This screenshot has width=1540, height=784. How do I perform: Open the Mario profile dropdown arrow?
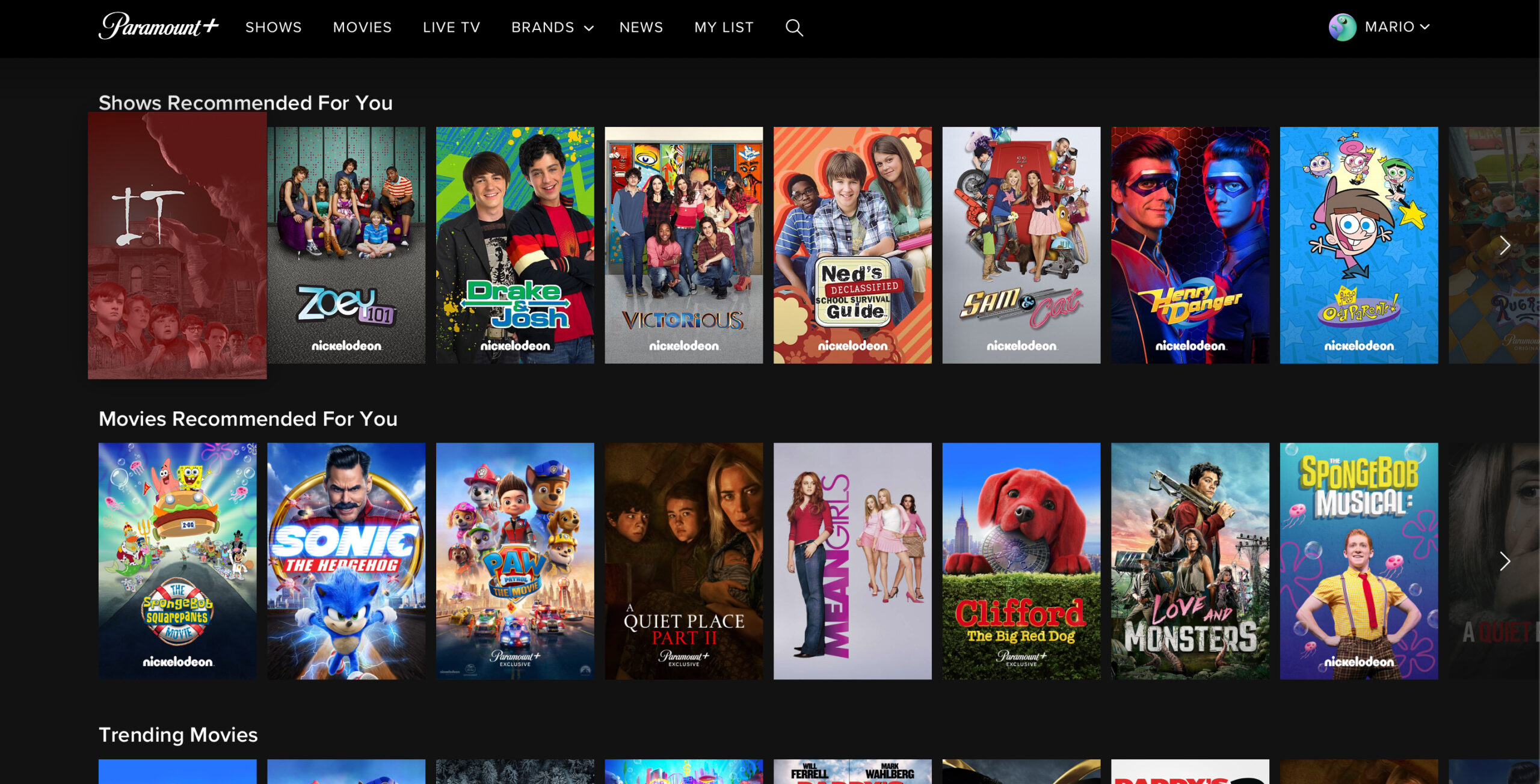[1425, 27]
